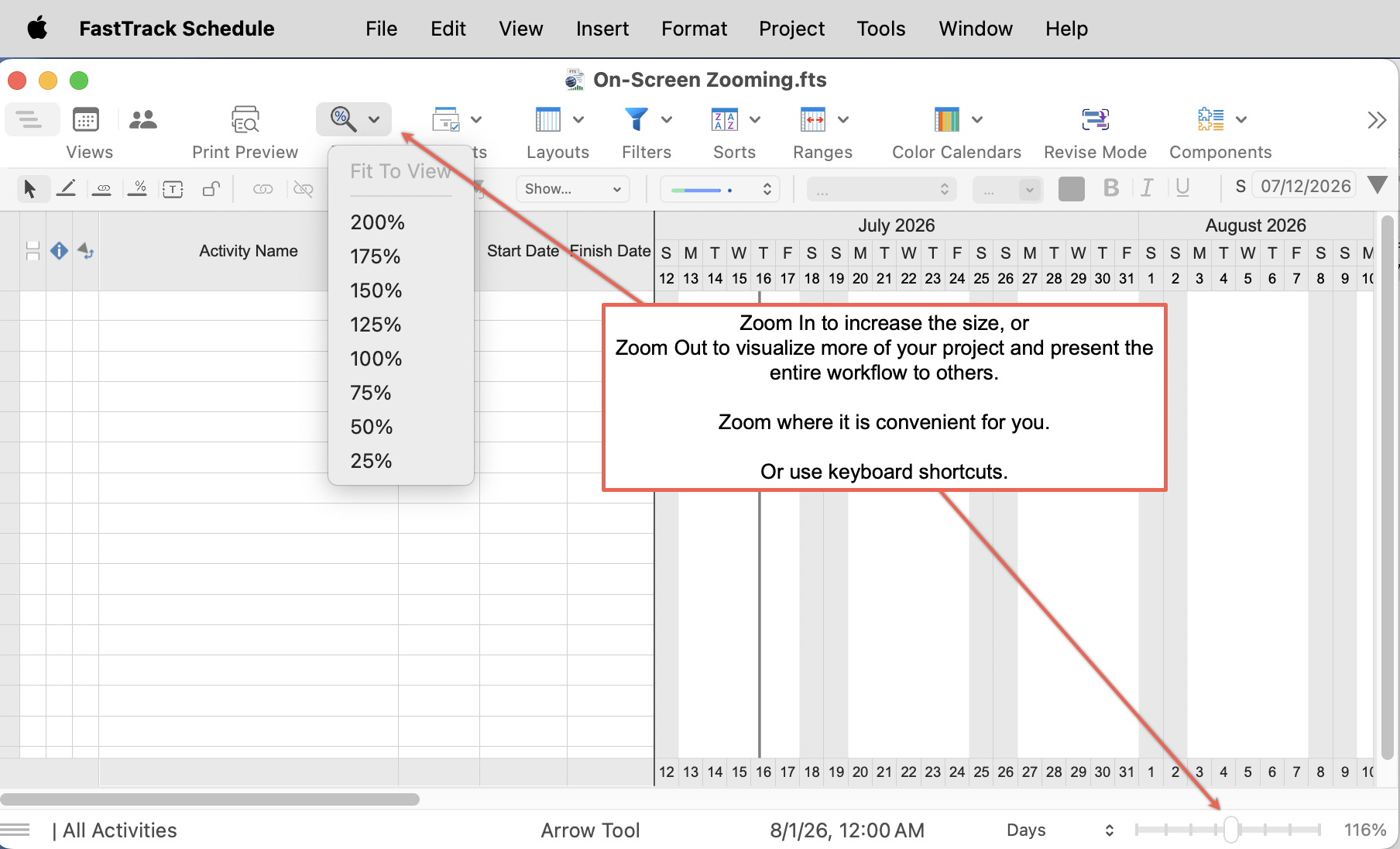Open the Format menu
The width and height of the screenshot is (1400, 849).
click(695, 29)
